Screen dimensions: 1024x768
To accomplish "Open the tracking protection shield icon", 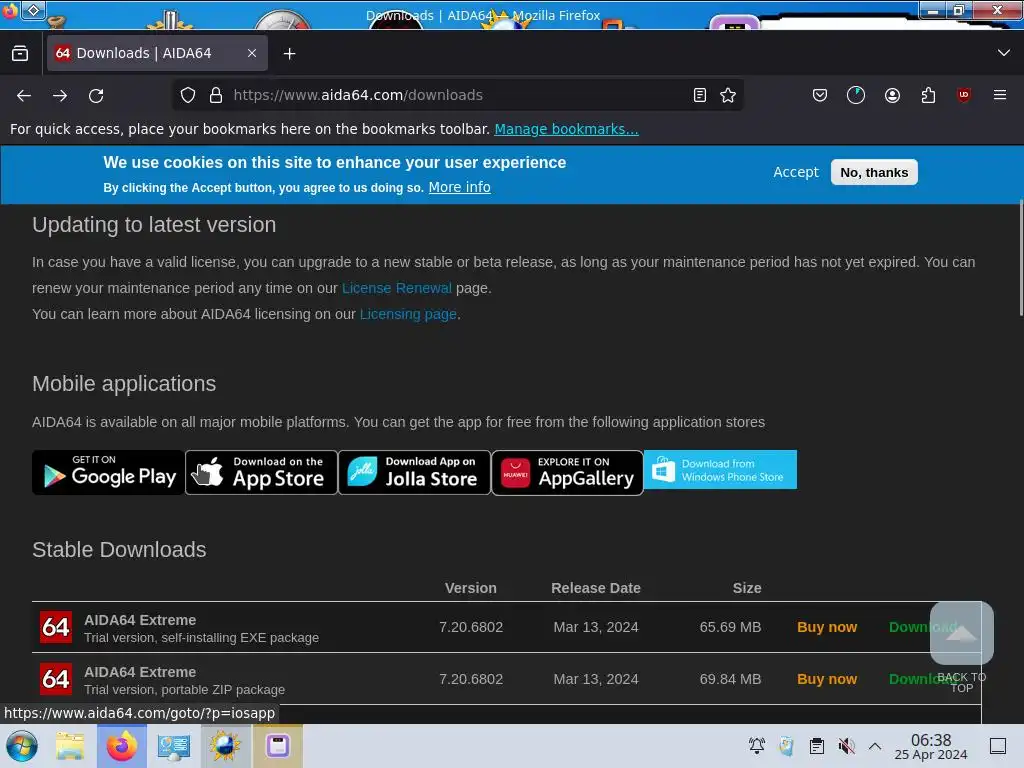I will tap(188, 95).
